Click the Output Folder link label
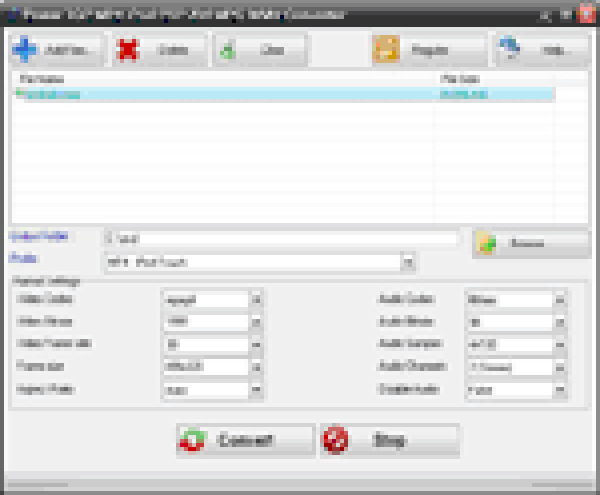The height and width of the screenshot is (495, 600). tap(38, 236)
